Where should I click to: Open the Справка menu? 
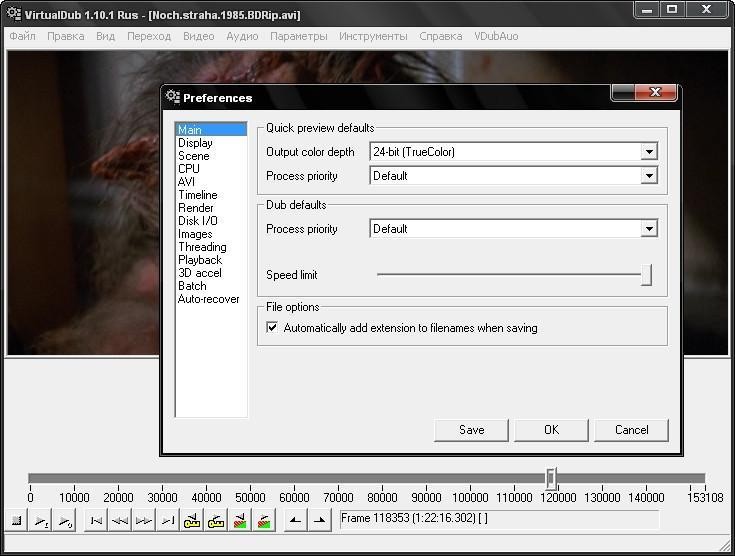(x=441, y=36)
